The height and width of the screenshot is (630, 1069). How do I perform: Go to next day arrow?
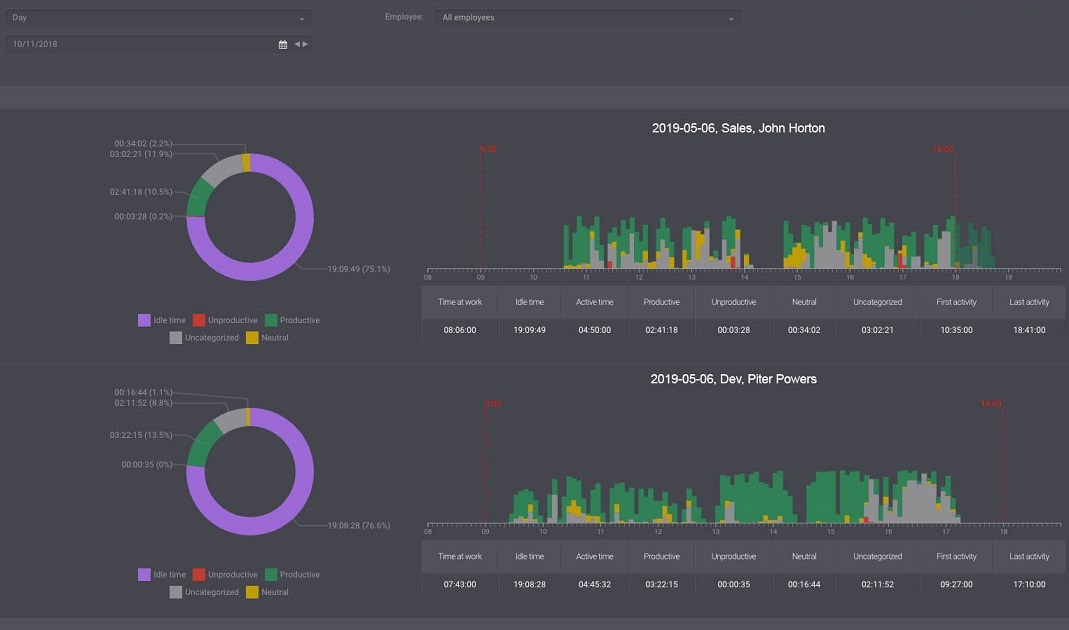tap(305, 44)
